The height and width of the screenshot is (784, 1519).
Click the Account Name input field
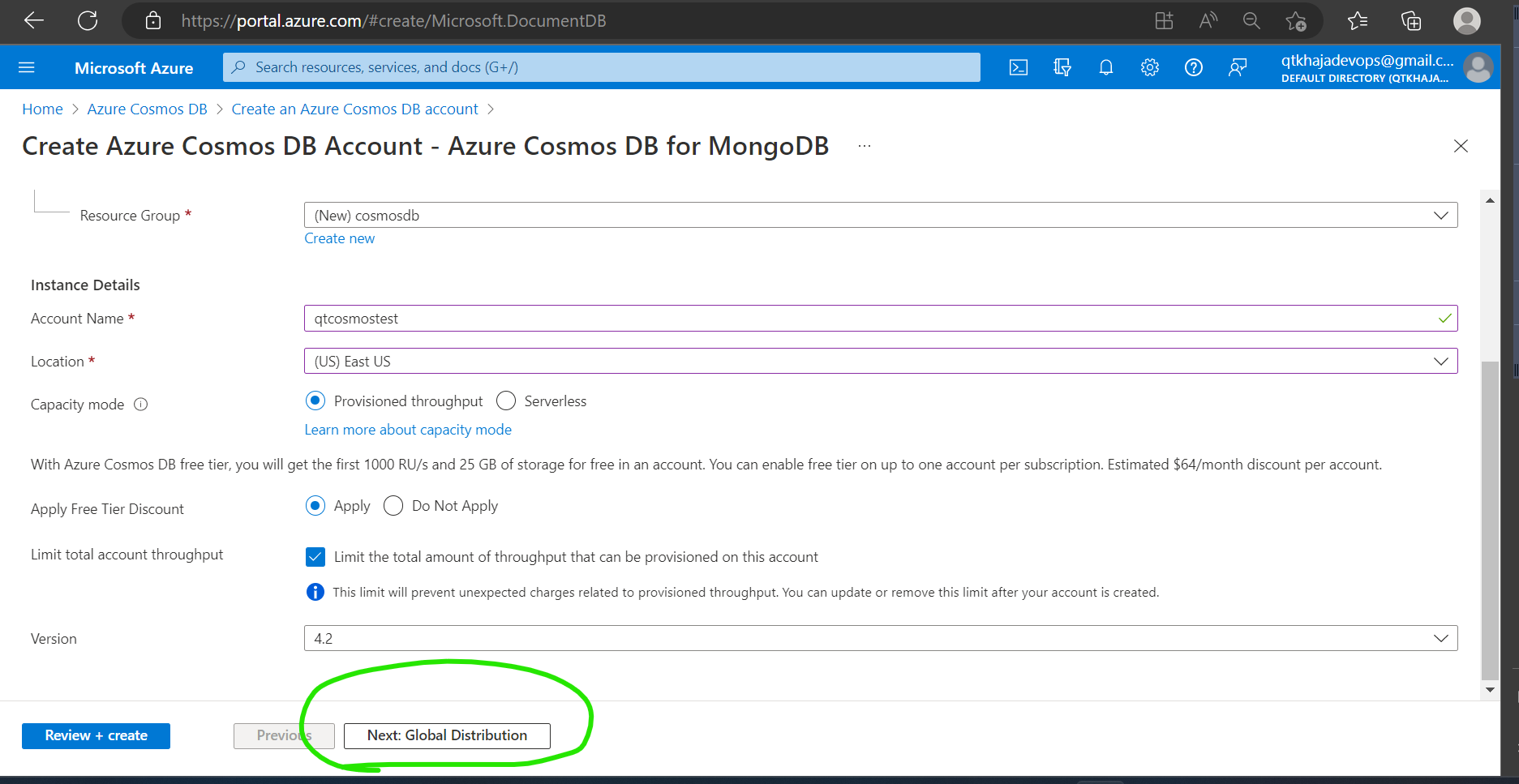(881, 319)
